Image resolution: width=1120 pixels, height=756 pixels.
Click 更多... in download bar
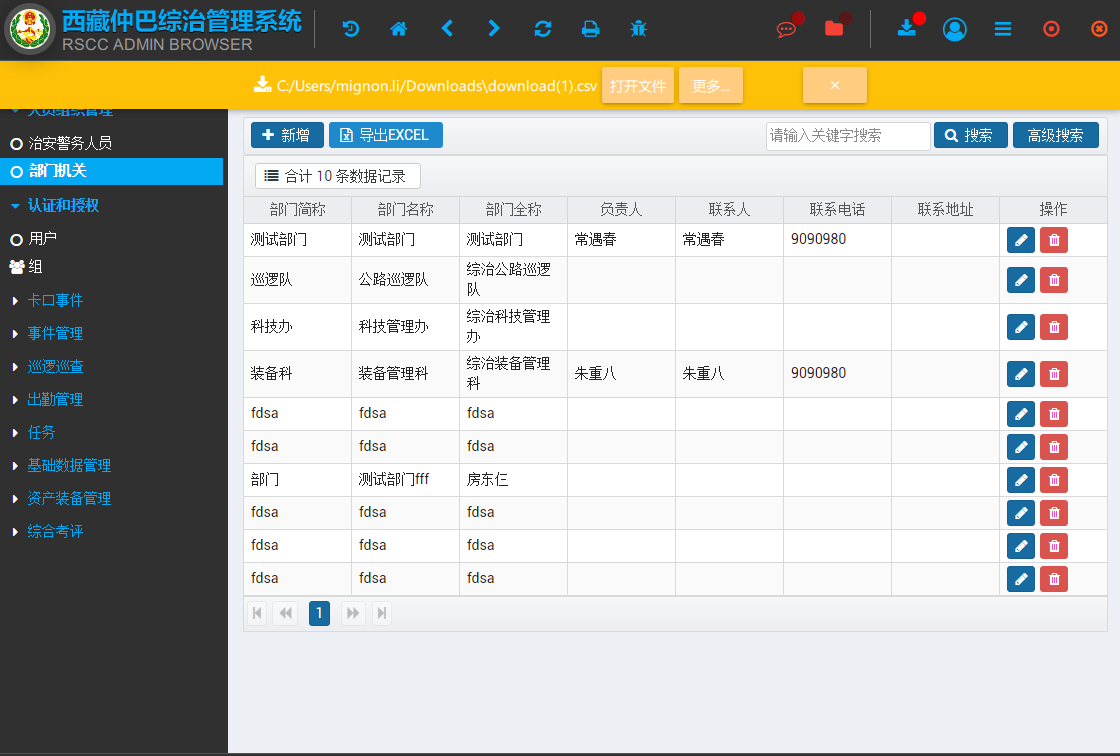pyautogui.click(x=711, y=86)
